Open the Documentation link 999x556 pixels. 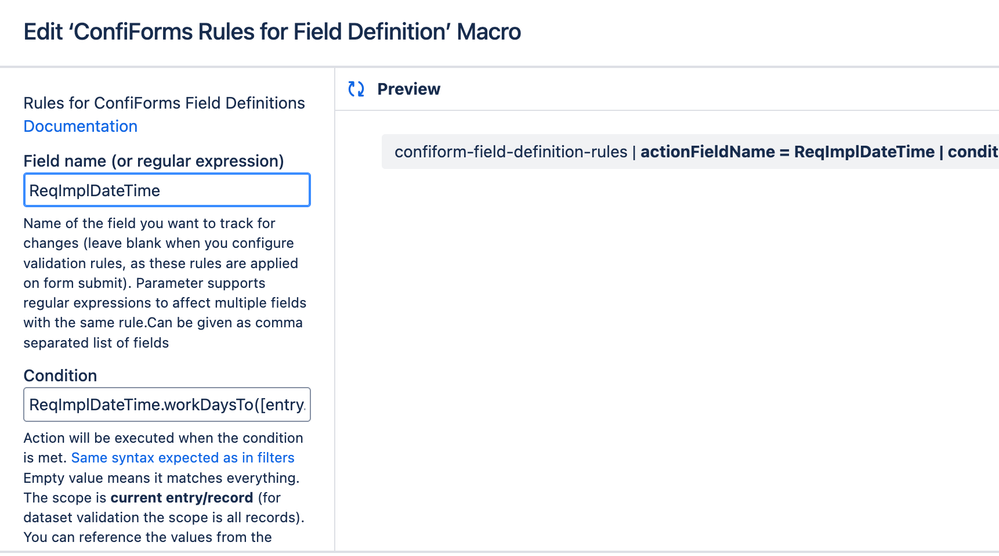(80, 126)
